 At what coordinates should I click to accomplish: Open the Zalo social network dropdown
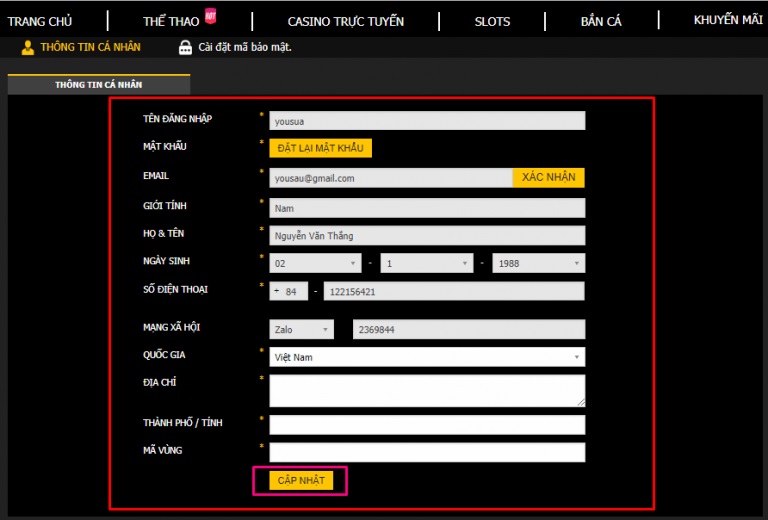[302, 329]
